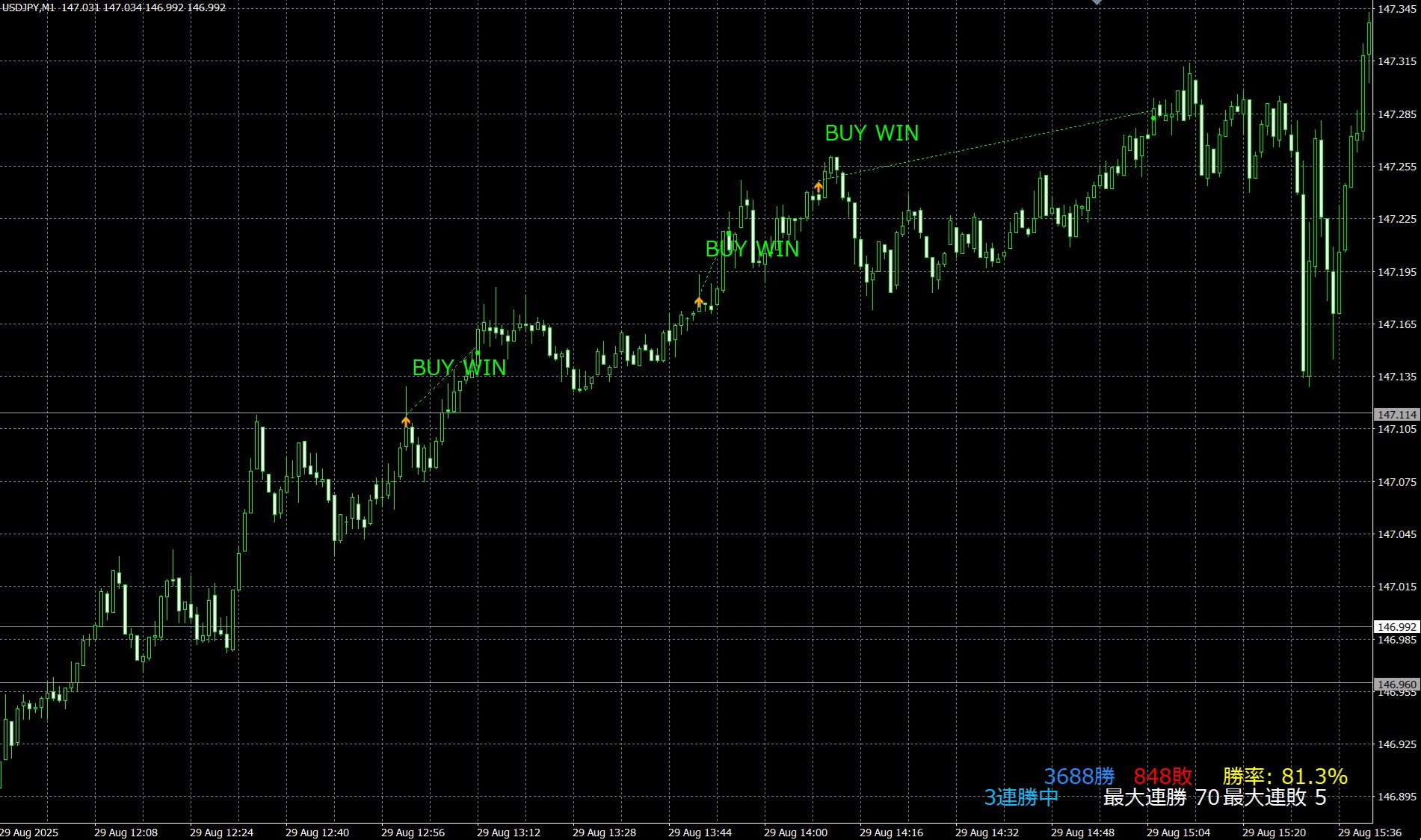Click the 147.255 price axis label
This screenshot has width=1421, height=840.
[1397, 167]
